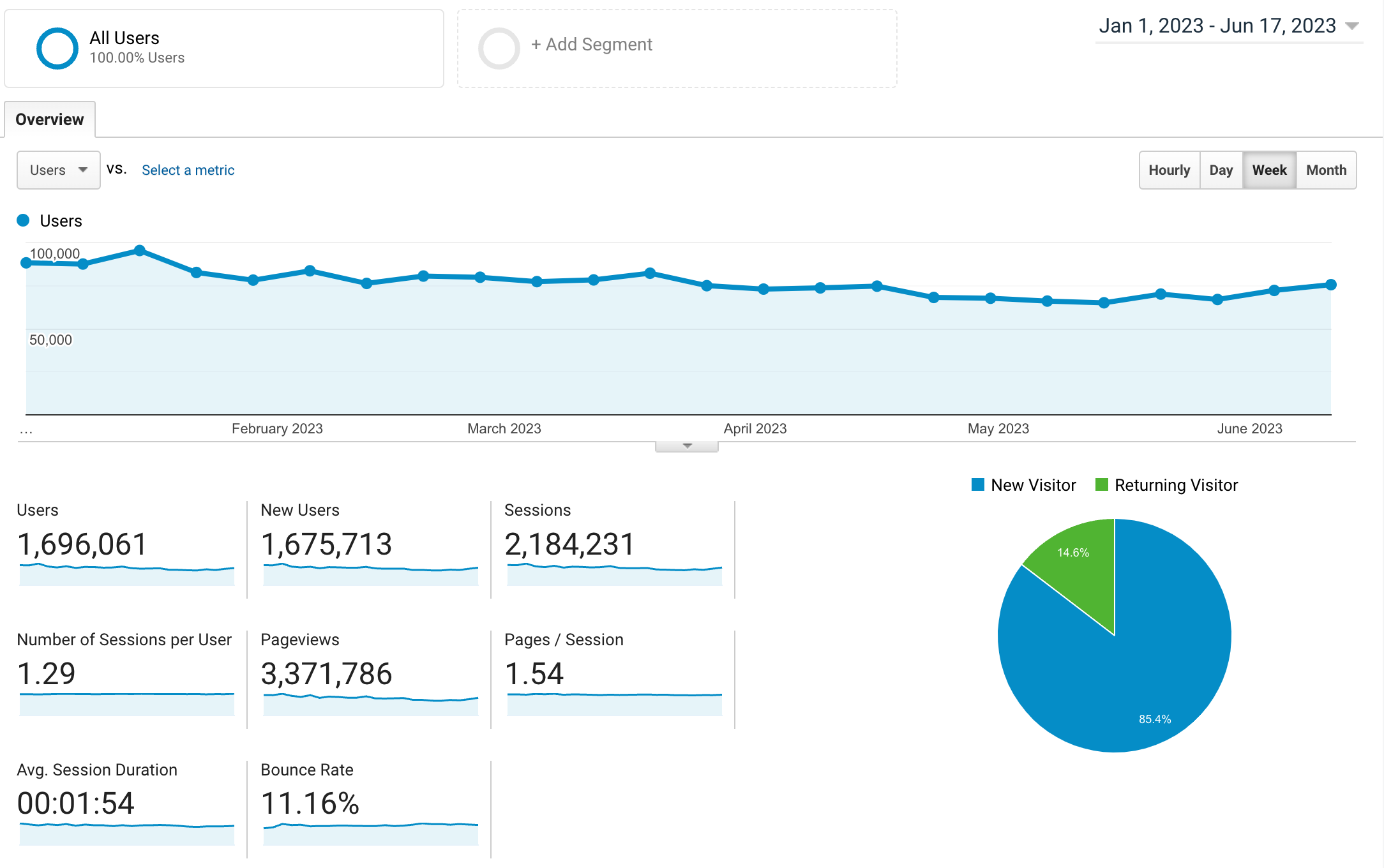Open the Overview tab
Image resolution: width=1384 pixels, height=868 pixels.
50,119
